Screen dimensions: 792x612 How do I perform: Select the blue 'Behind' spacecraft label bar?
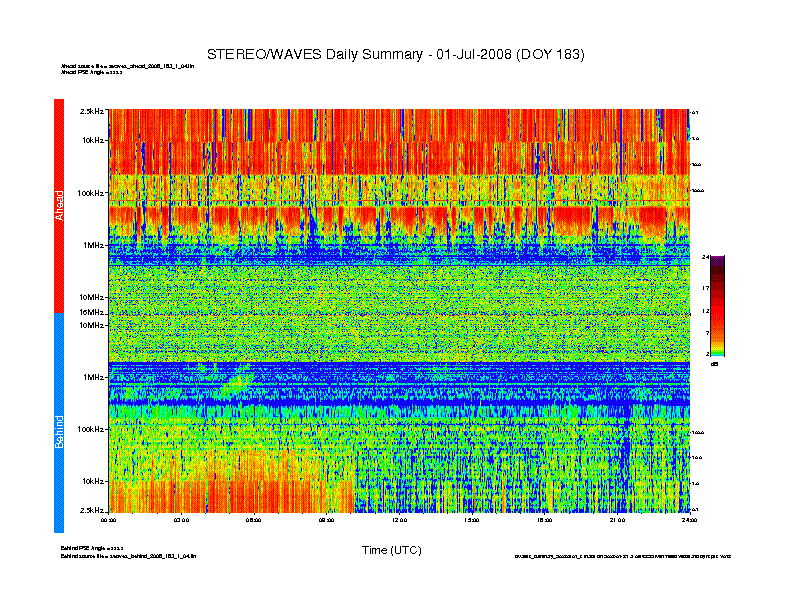[x=59, y=423]
